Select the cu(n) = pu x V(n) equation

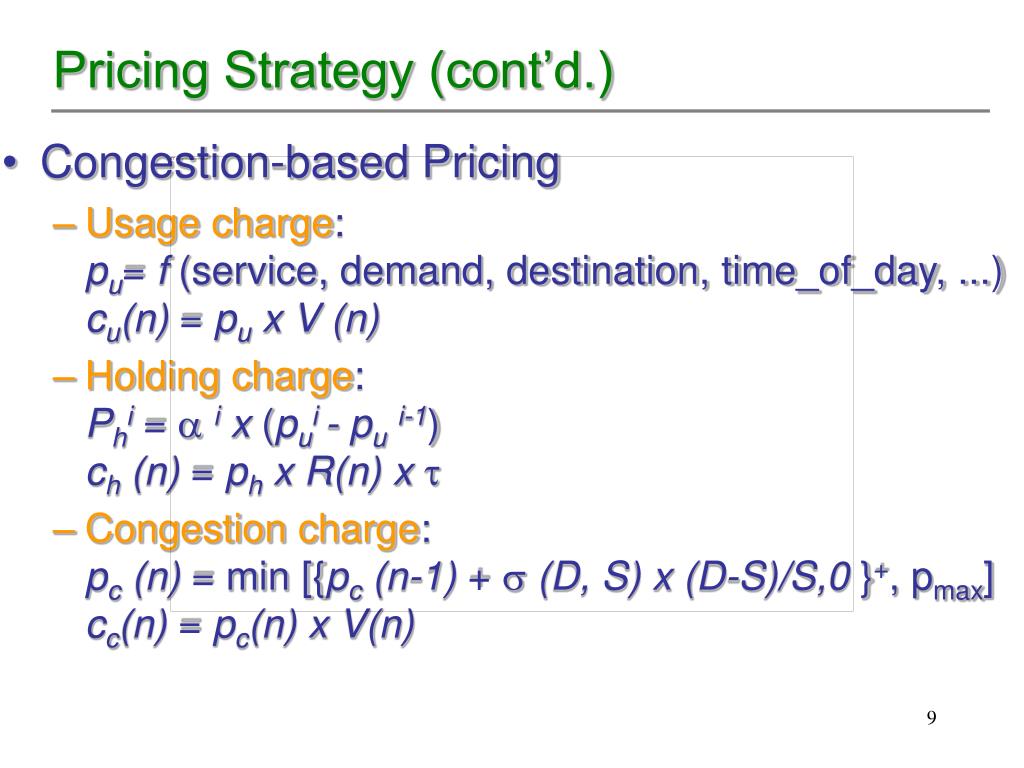click(x=233, y=322)
